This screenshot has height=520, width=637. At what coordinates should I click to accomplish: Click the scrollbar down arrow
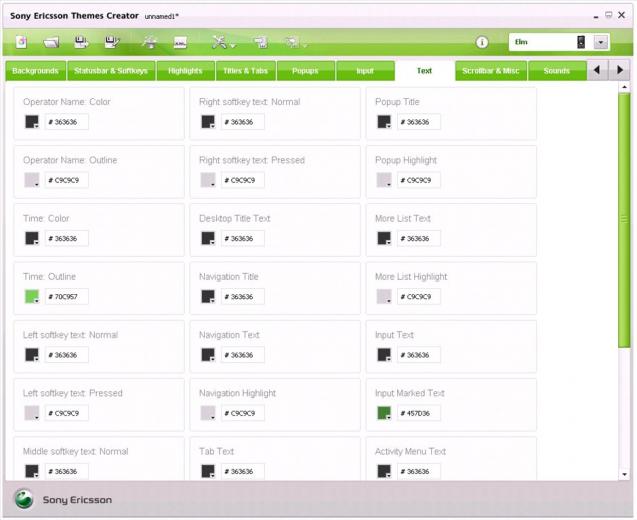(x=624, y=474)
